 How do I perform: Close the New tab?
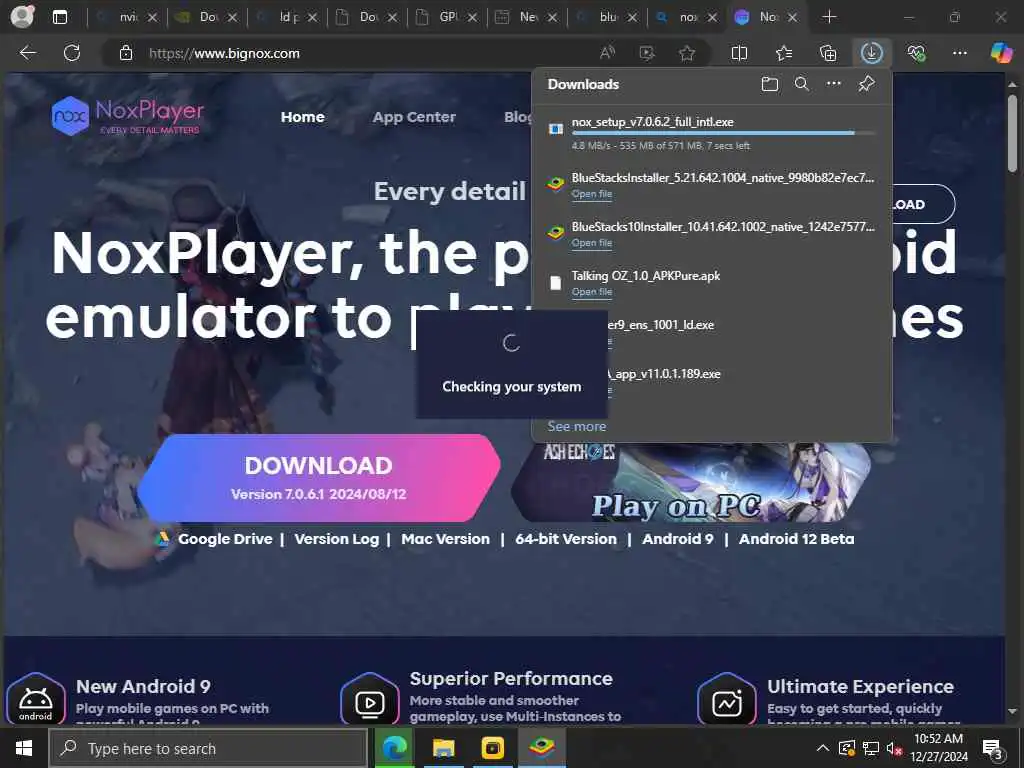click(552, 18)
